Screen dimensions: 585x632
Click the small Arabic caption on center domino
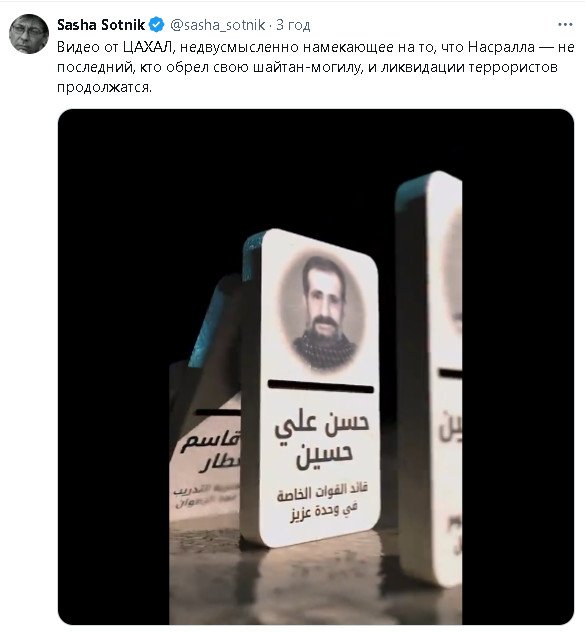click(x=321, y=502)
